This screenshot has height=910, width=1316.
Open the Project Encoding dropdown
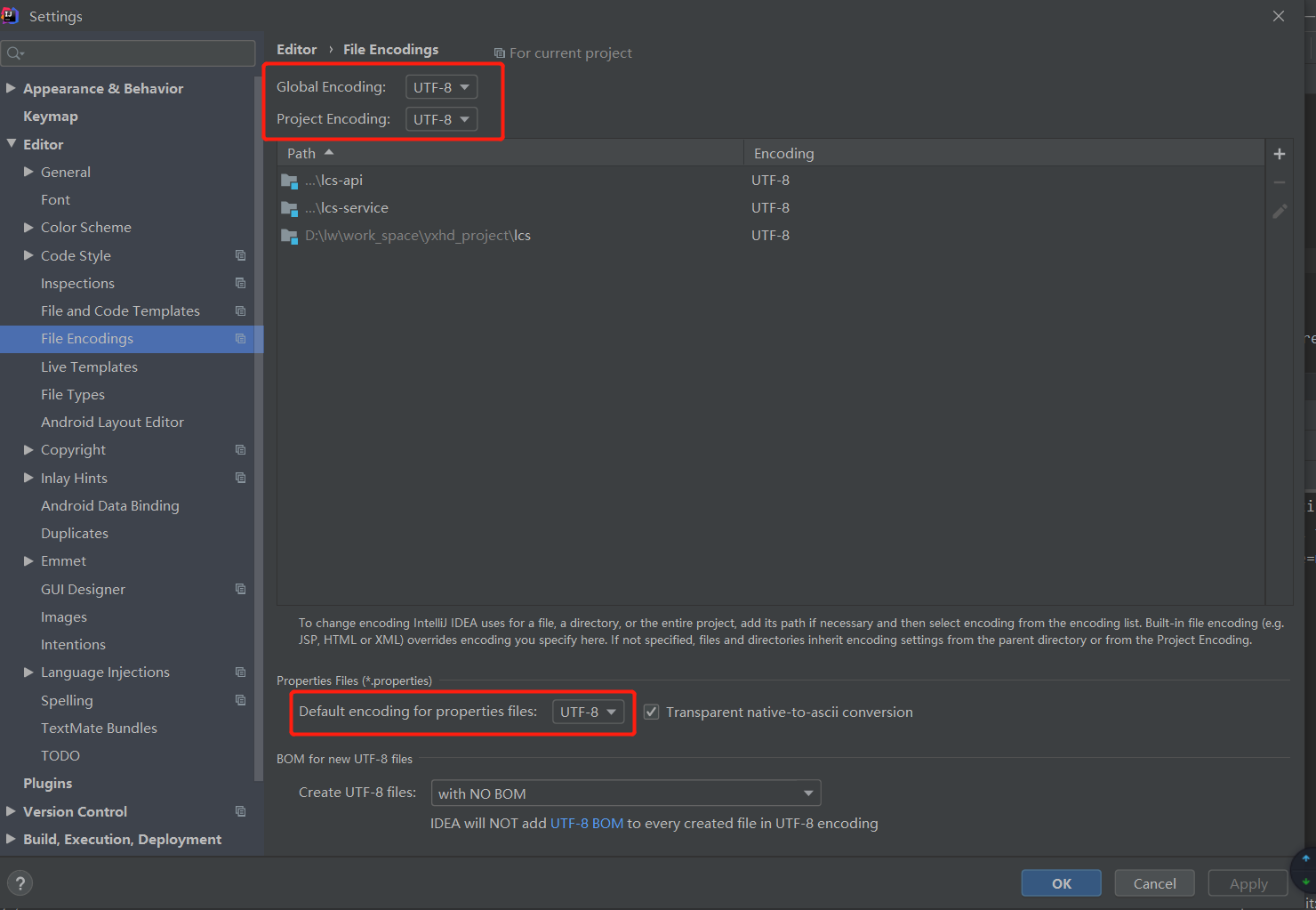pyautogui.click(x=442, y=119)
